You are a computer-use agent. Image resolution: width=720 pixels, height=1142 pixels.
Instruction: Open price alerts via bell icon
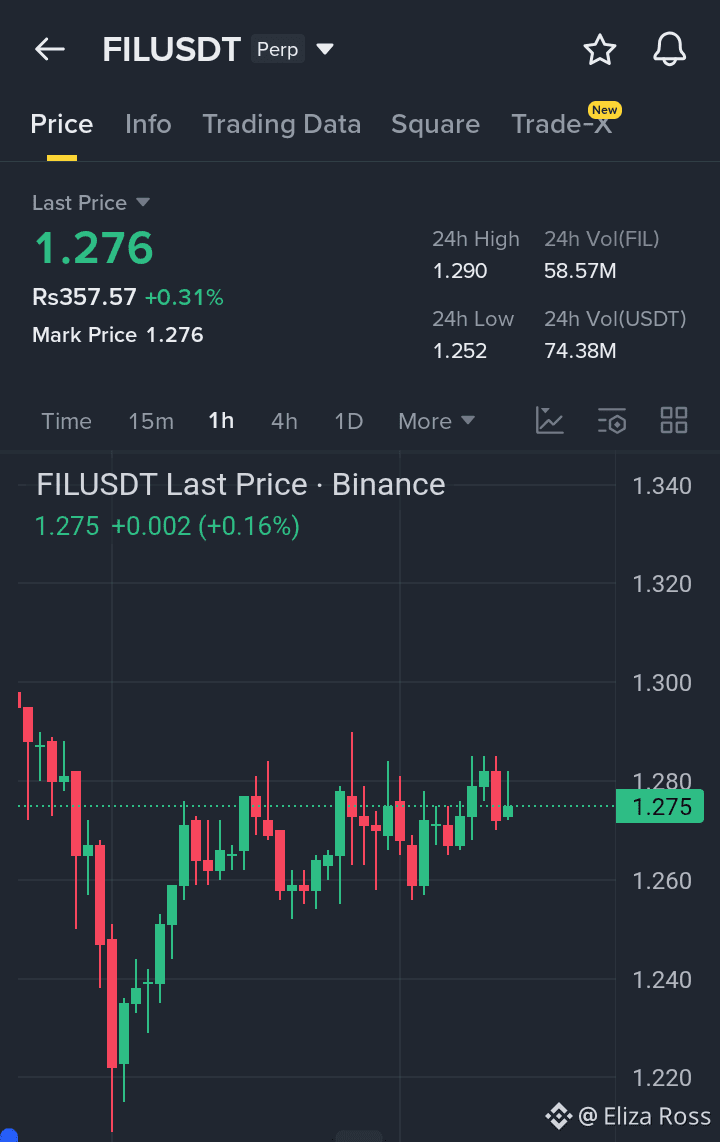[x=669, y=50]
